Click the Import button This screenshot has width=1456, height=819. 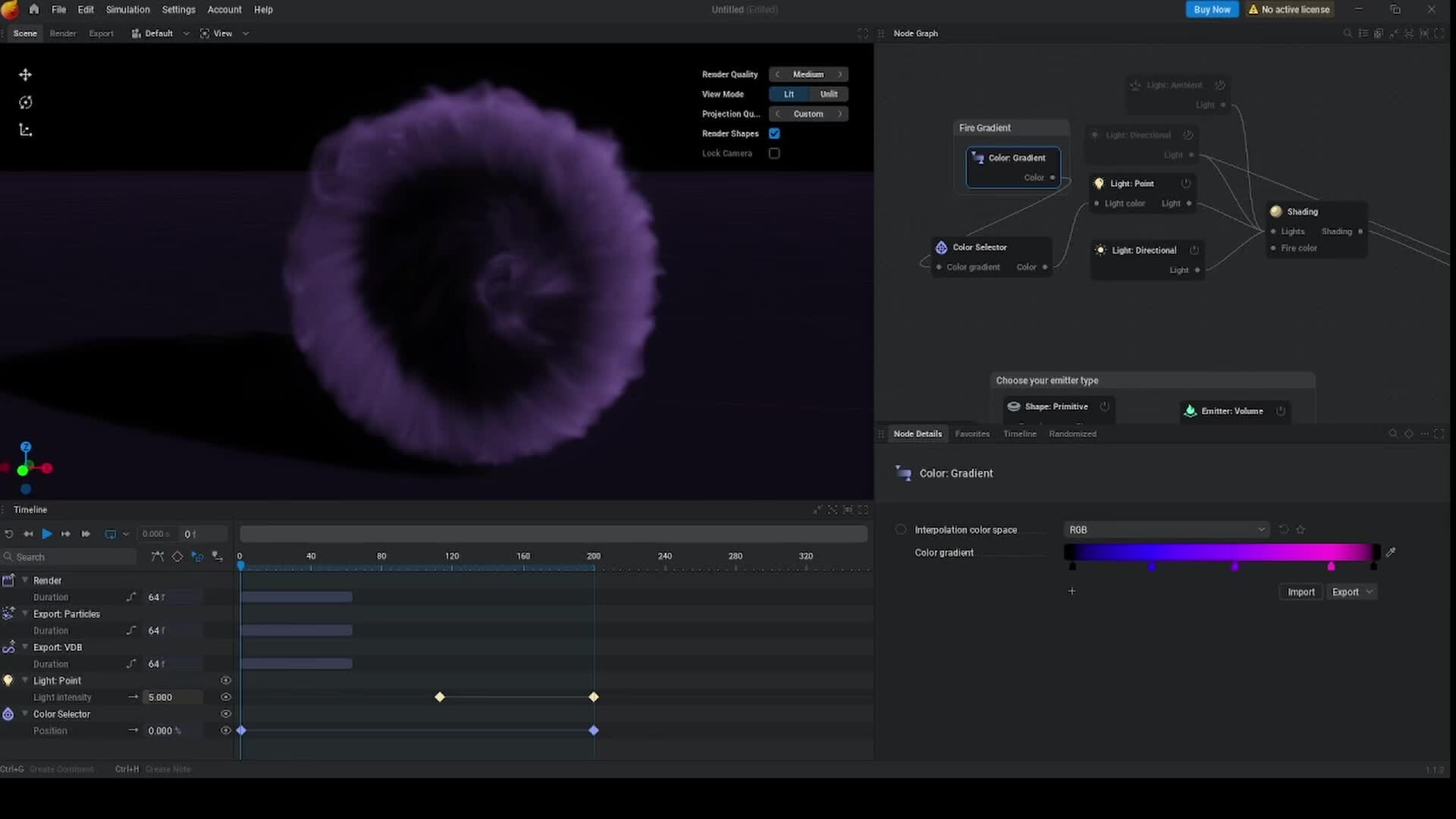pyautogui.click(x=1301, y=592)
